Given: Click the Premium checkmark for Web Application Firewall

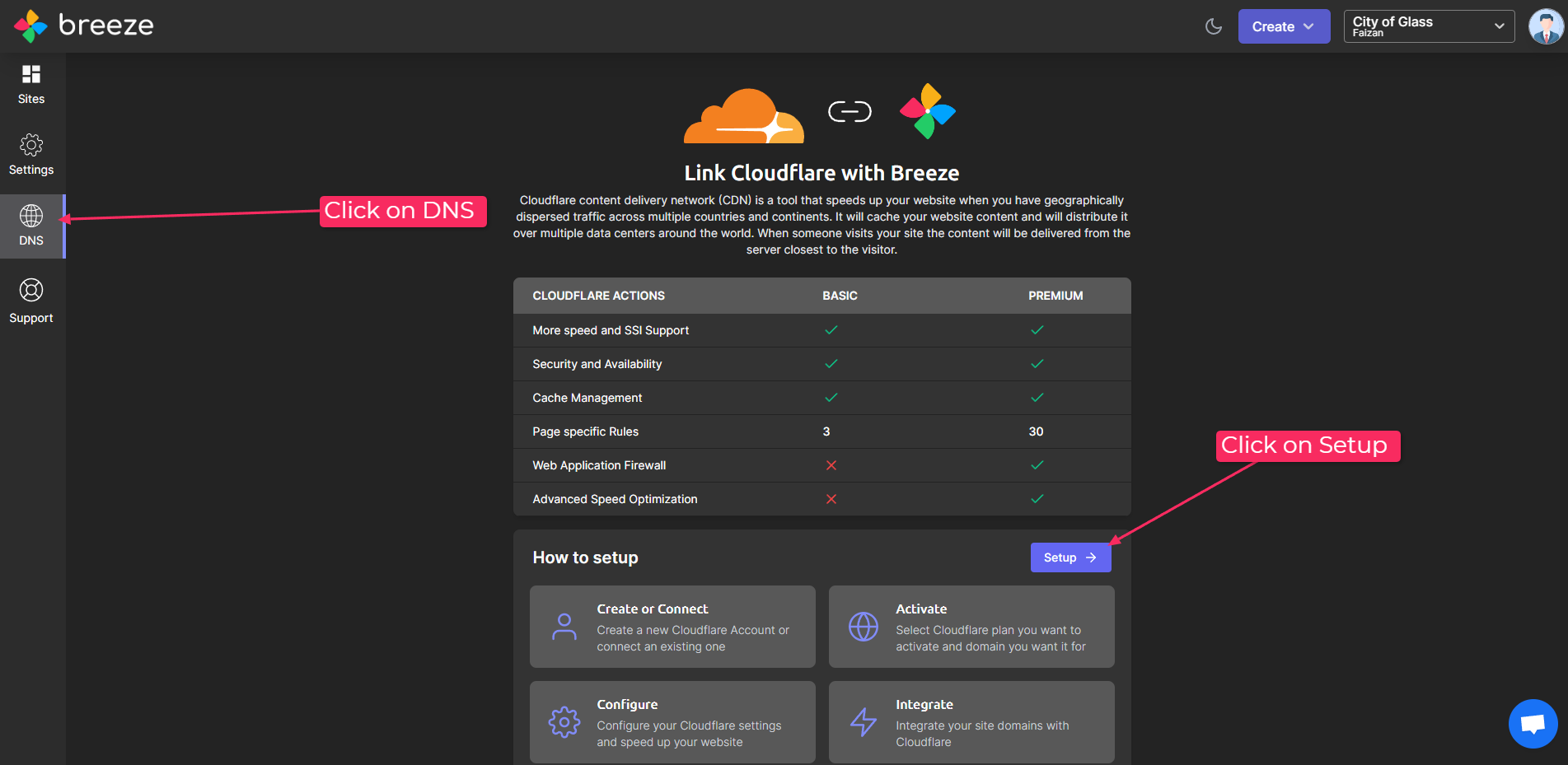Looking at the screenshot, I should click(1037, 465).
